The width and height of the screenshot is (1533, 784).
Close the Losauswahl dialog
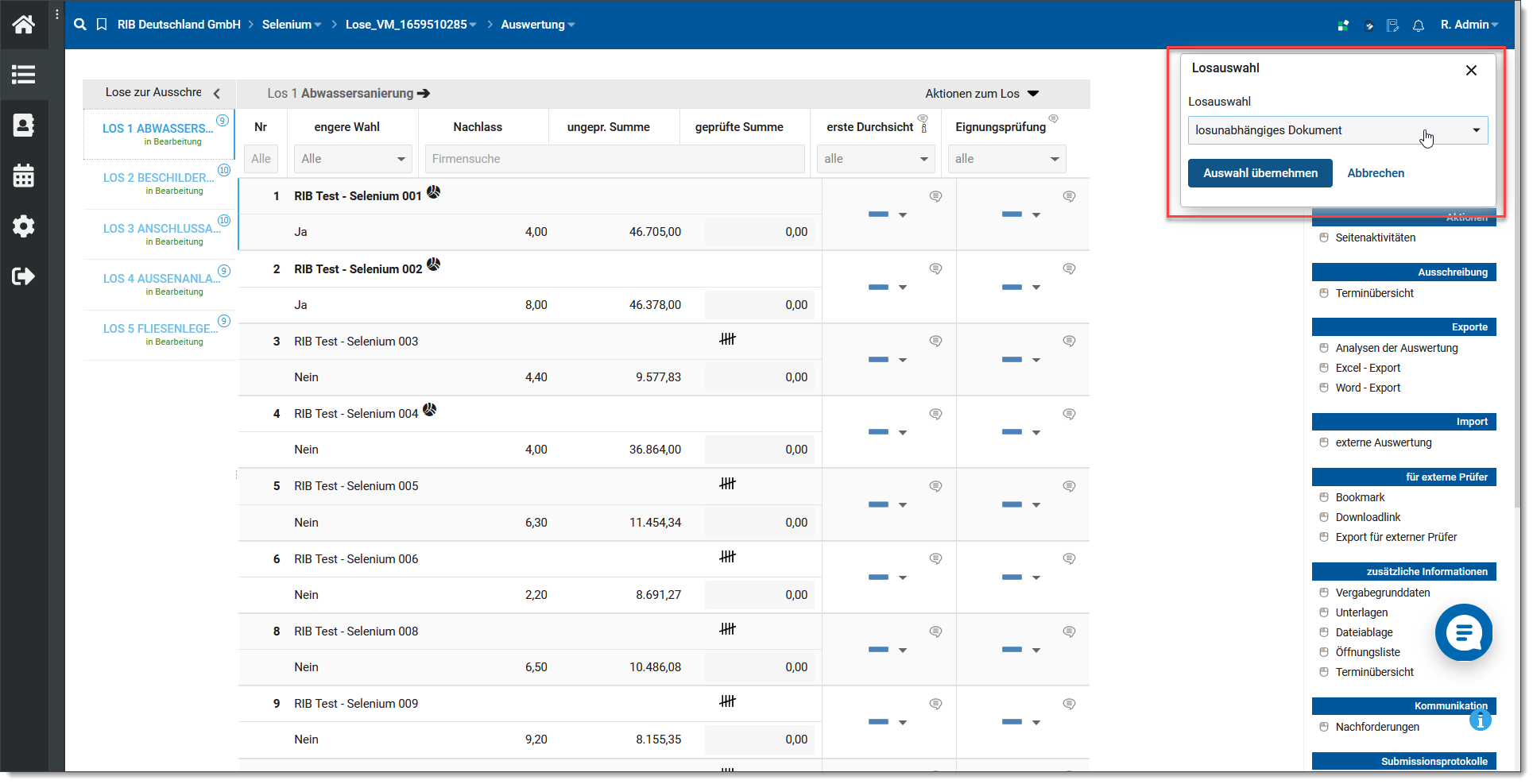pyautogui.click(x=1471, y=70)
